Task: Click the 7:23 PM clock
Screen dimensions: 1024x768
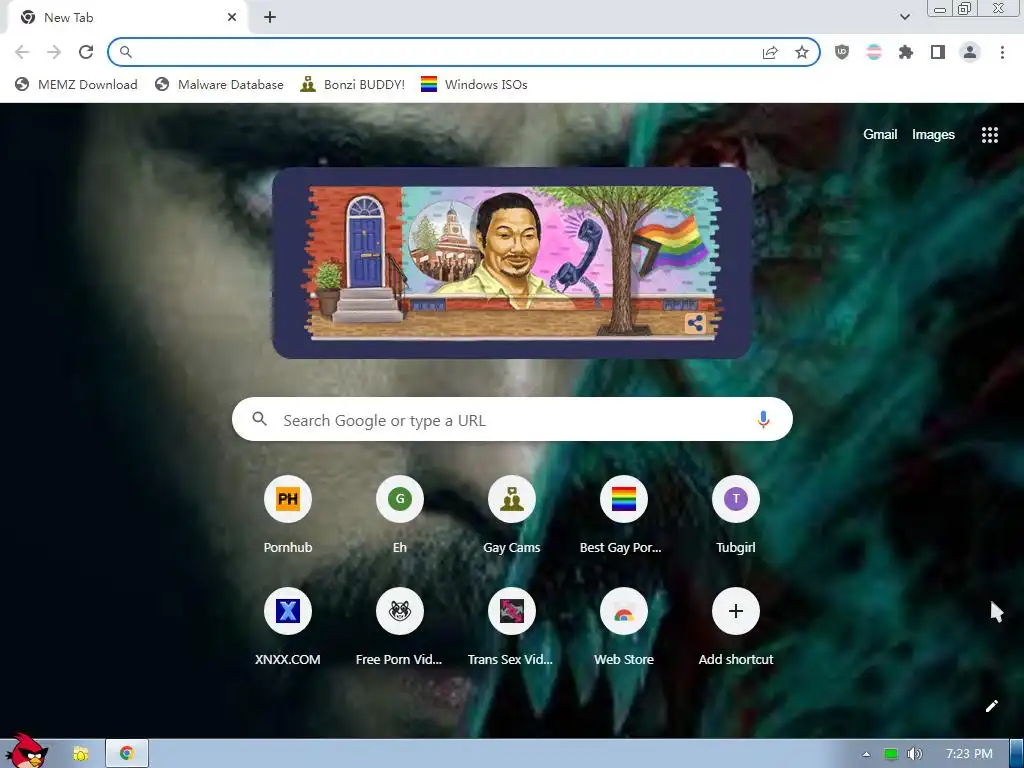Action: click(x=969, y=754)
